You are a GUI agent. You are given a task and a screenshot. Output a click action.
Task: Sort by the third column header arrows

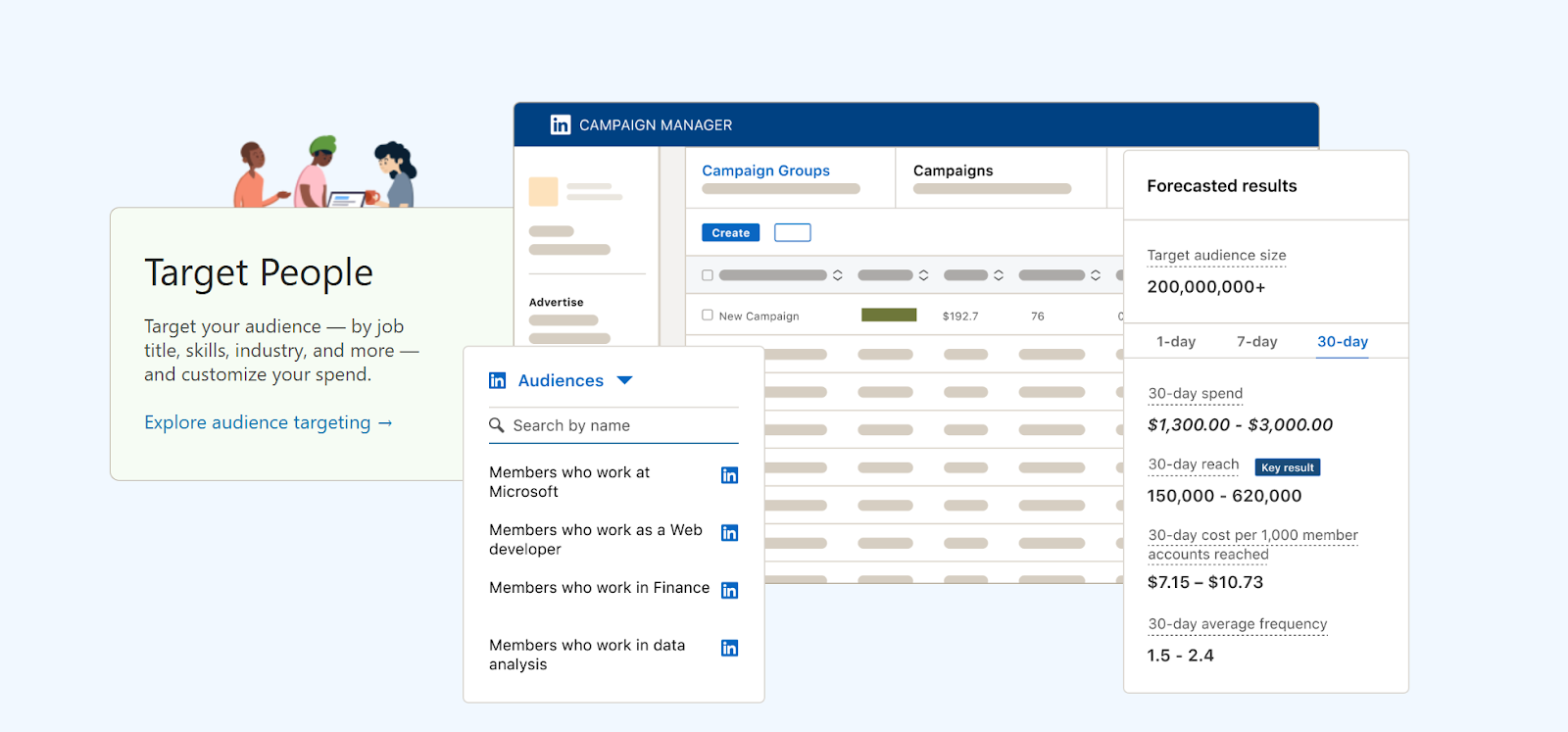click(x=999, y=275)
